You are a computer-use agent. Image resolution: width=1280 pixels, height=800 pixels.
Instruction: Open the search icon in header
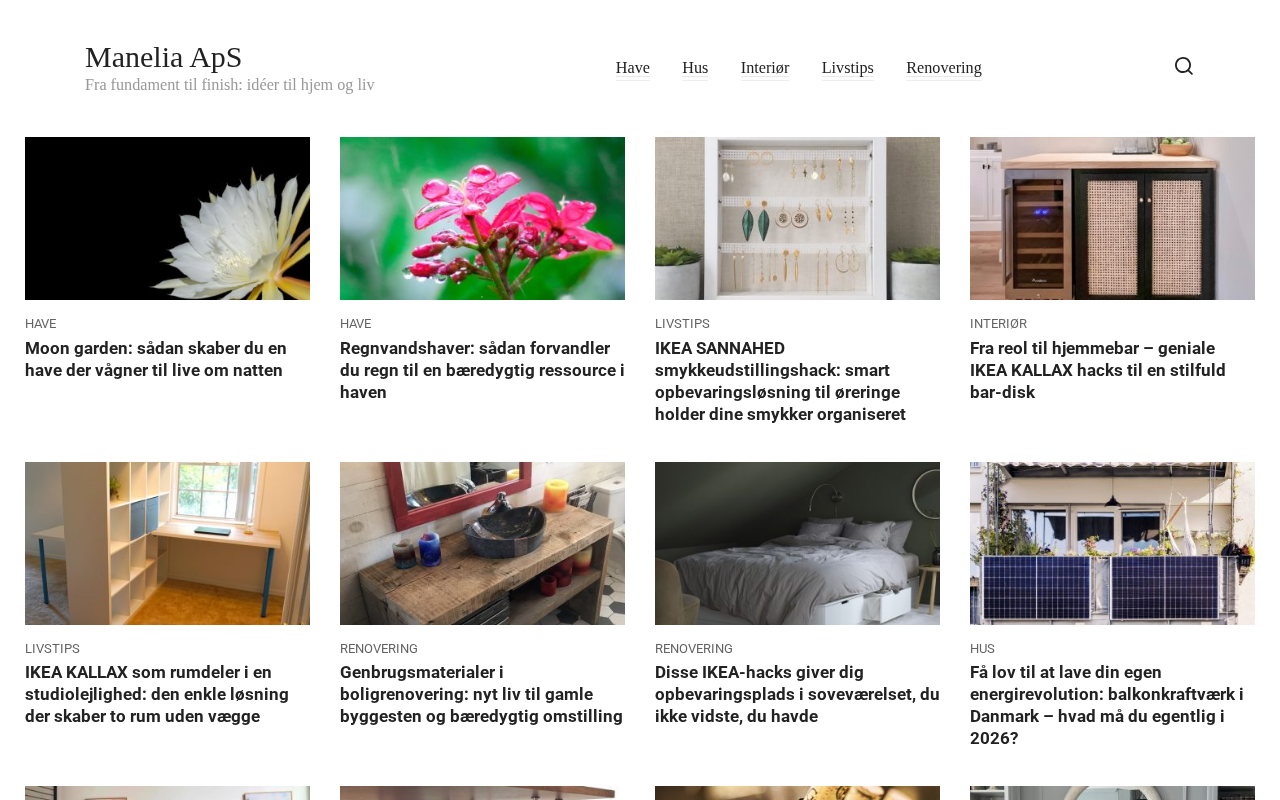click(x=1183, y=66)
